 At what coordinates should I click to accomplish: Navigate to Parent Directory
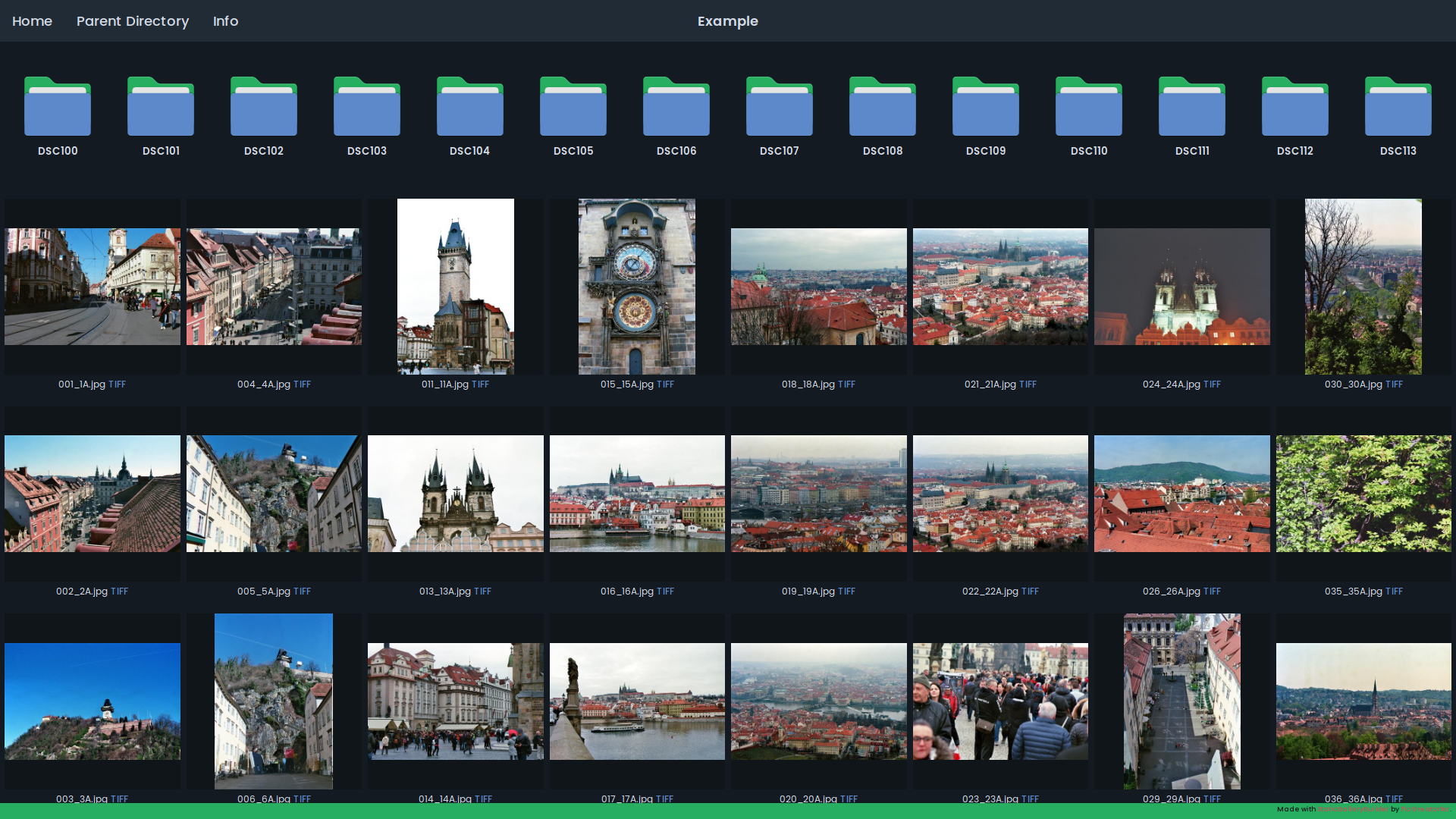pos(133,21)
